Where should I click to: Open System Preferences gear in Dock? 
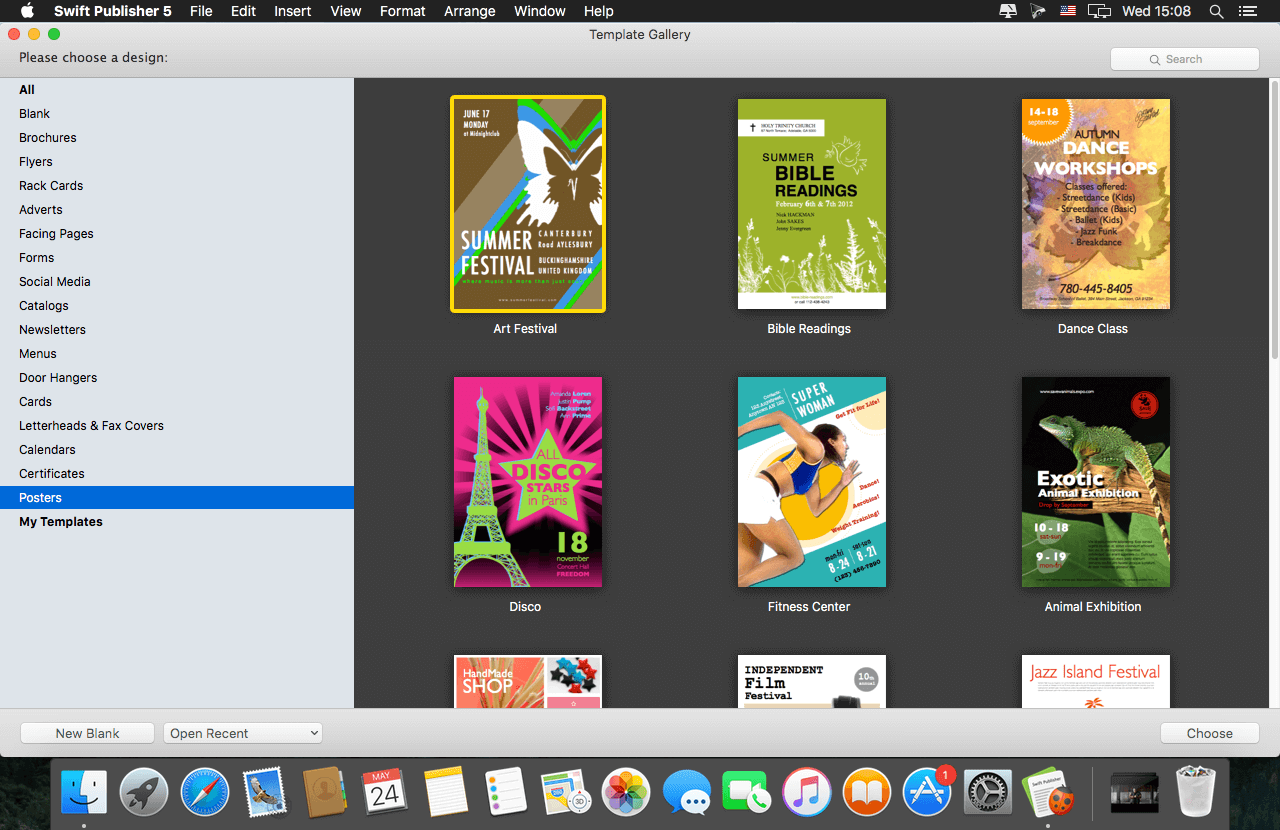click(988, 793)
